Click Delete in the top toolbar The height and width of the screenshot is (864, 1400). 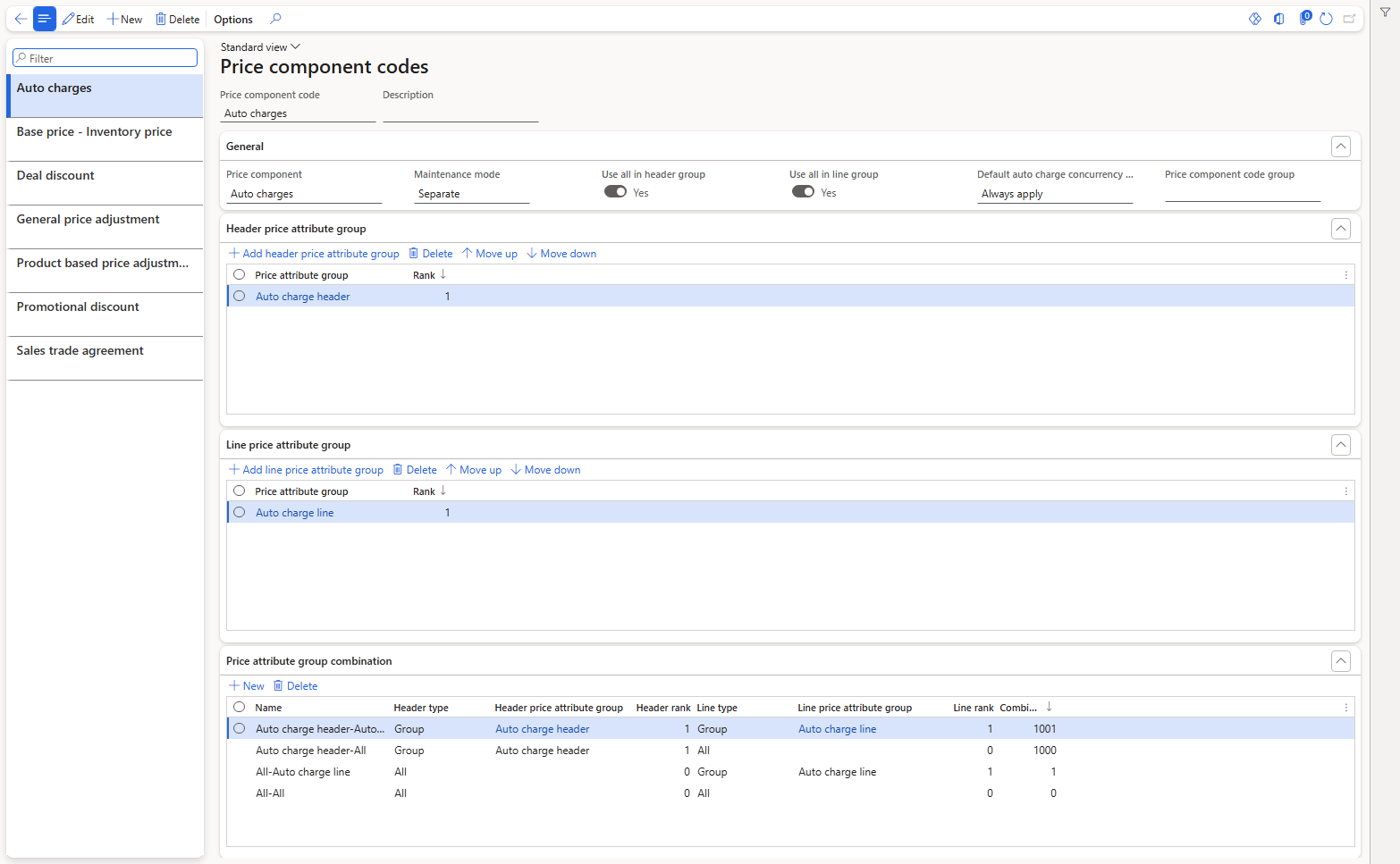coord(177,19)
